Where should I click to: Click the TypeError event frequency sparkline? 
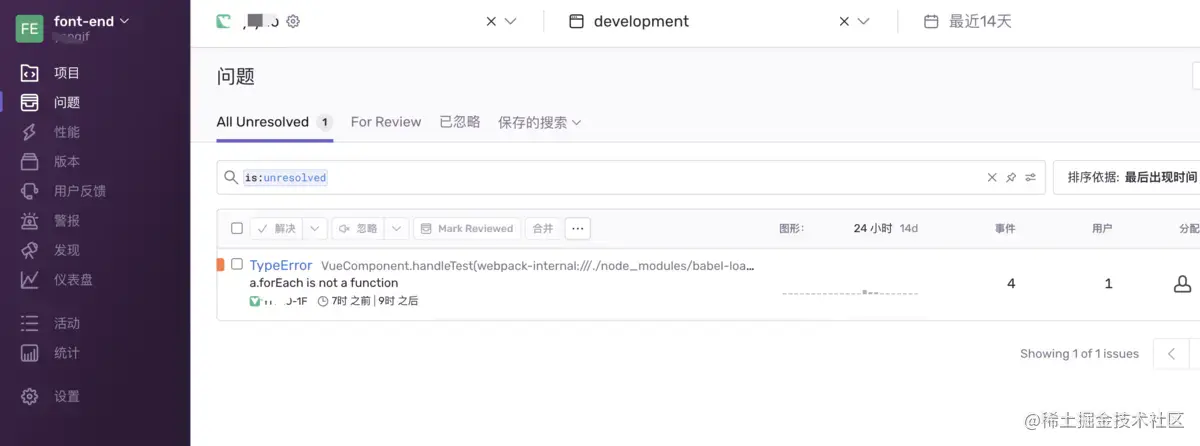[849, 292]
